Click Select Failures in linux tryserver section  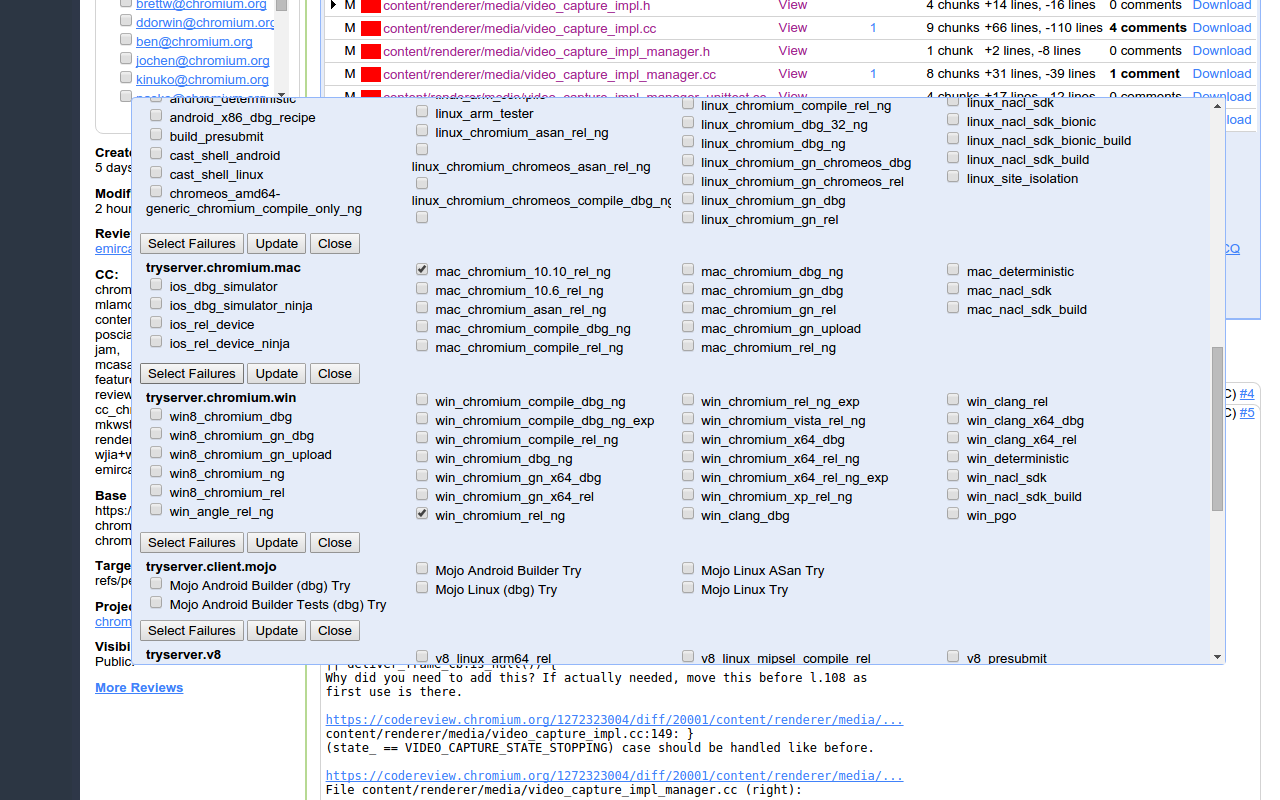[x=192, y=244]
